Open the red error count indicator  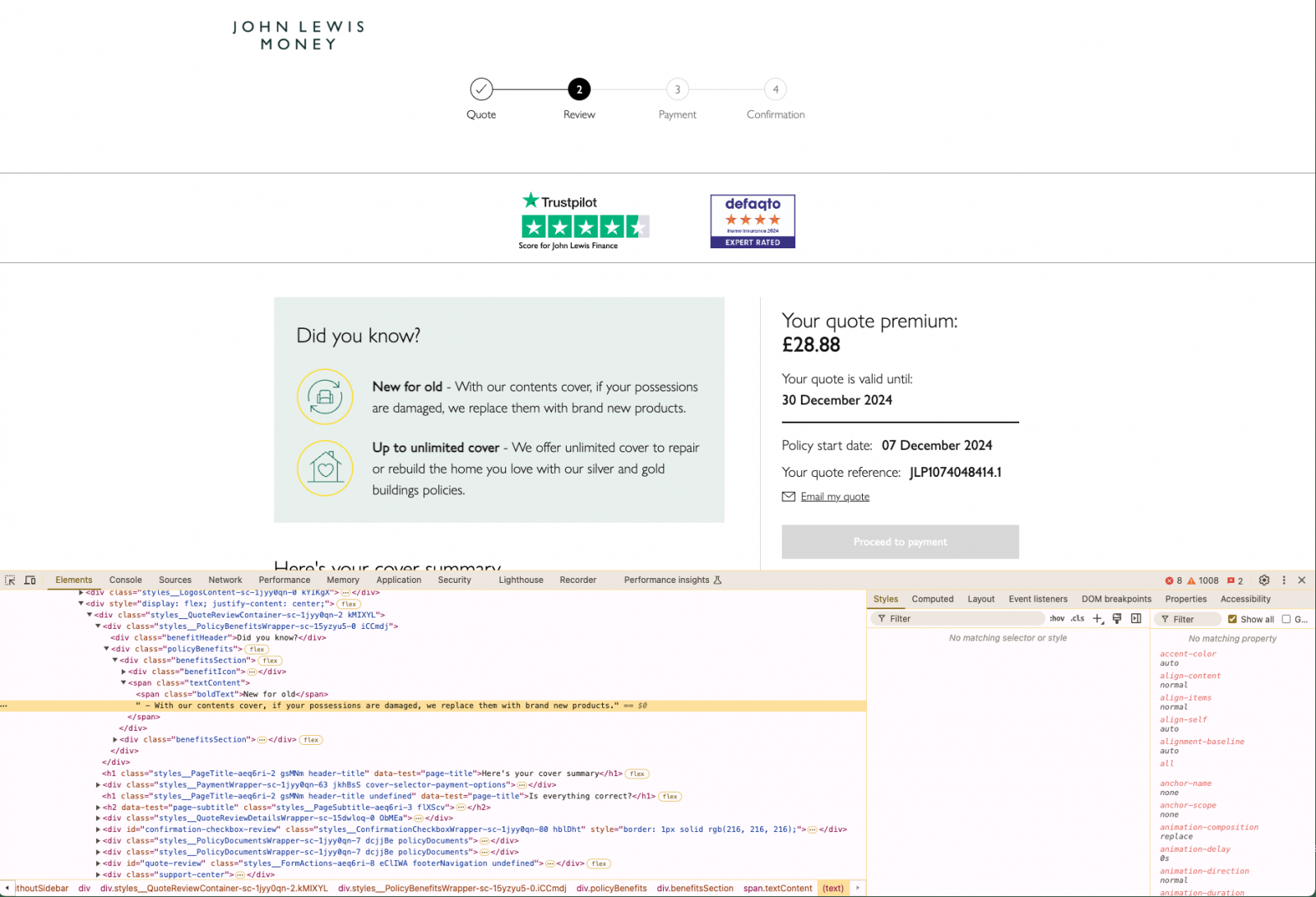1174,580
